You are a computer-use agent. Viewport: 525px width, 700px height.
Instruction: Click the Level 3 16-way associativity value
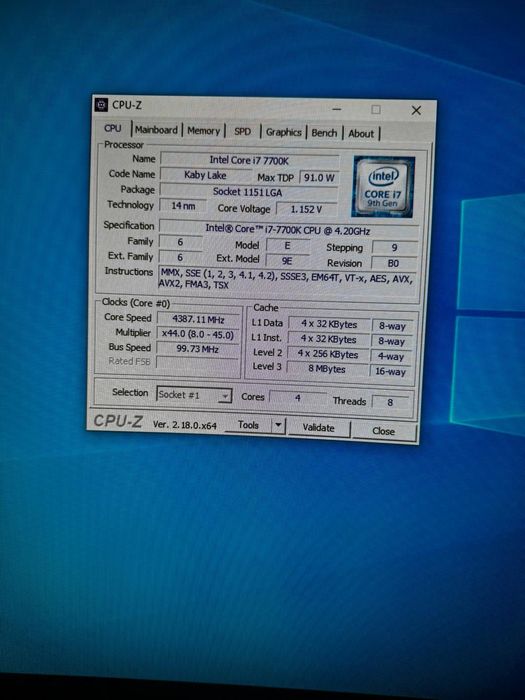[391, 371]
